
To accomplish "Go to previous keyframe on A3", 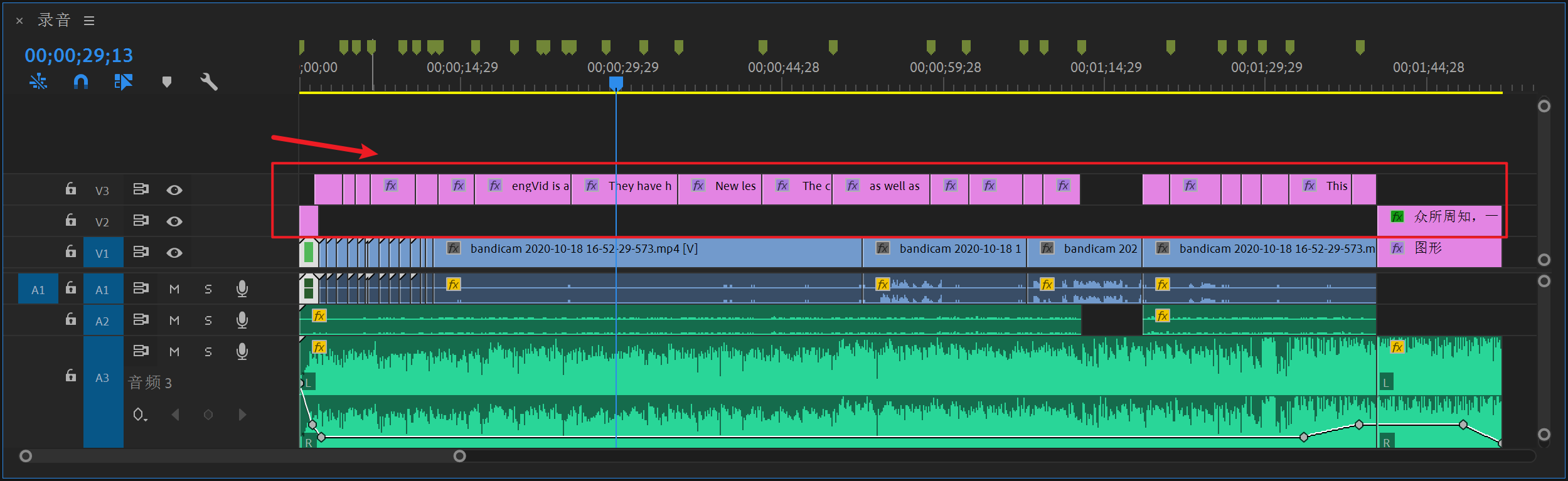I will 175,415.
